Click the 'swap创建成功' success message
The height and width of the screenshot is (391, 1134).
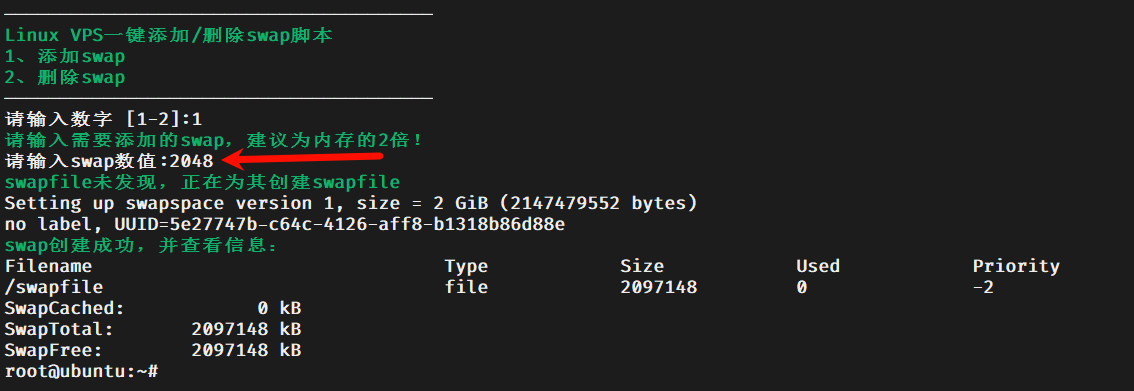coord(141,245)
